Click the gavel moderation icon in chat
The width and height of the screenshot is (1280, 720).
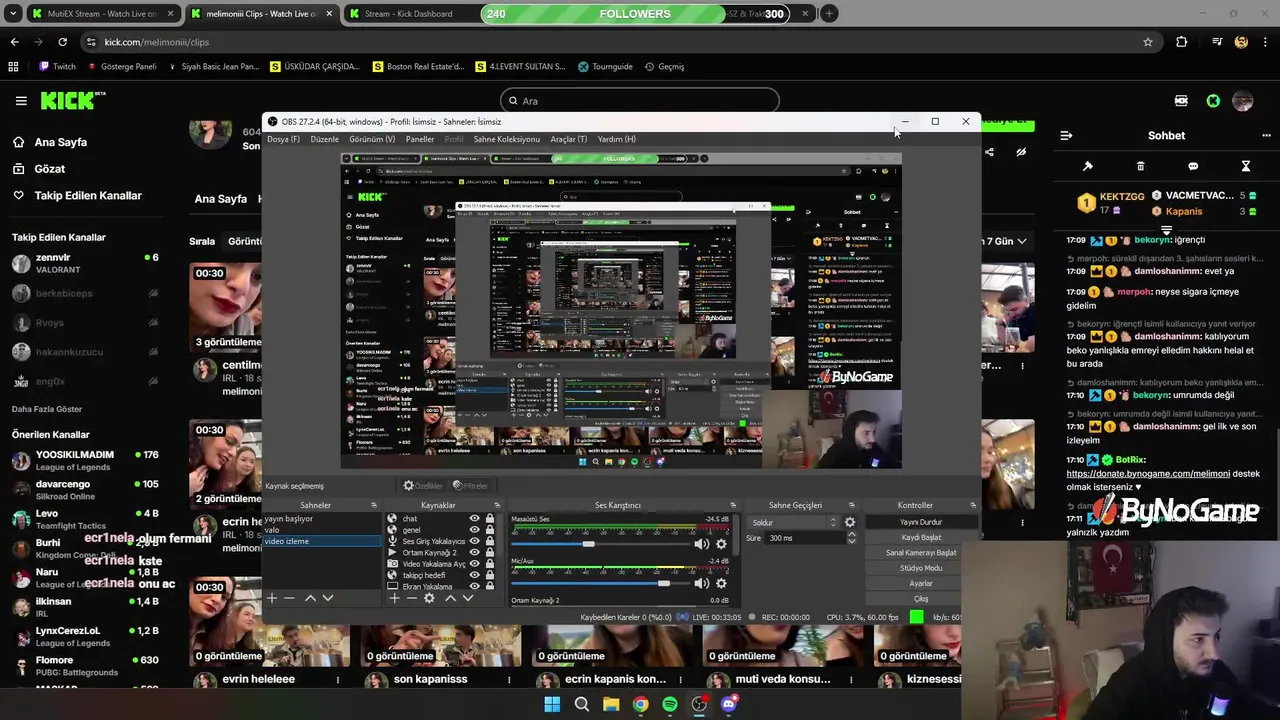[x=1088, y=166]
